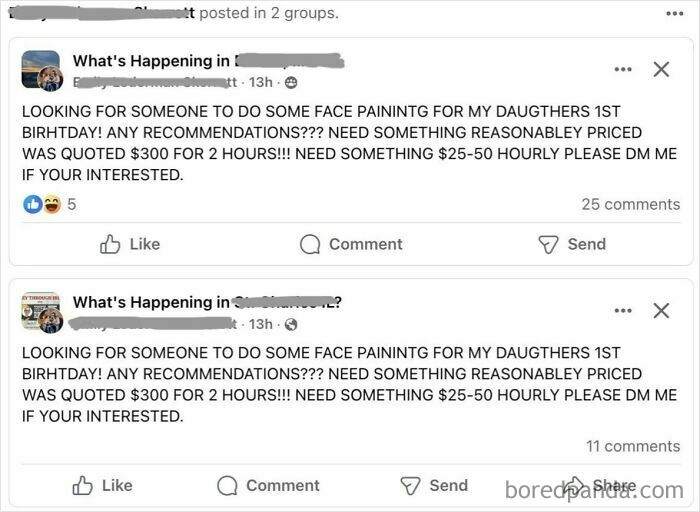Like the first face painting post
Viewport: 700px width, 512px height.
pos(130,244)
